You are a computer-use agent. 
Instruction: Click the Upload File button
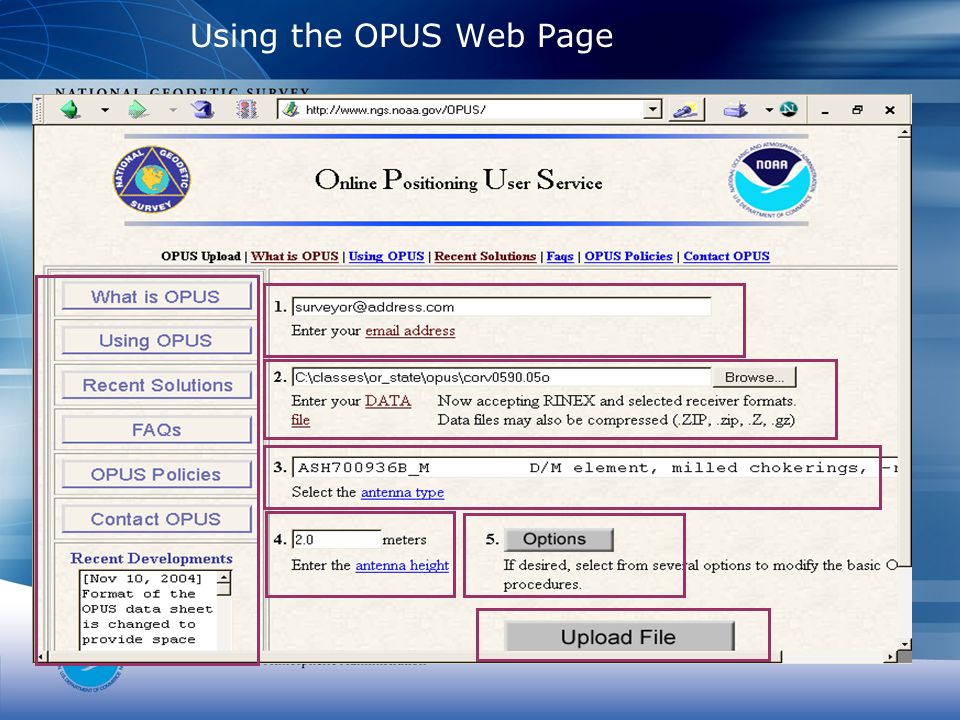[x=619, y=637]
